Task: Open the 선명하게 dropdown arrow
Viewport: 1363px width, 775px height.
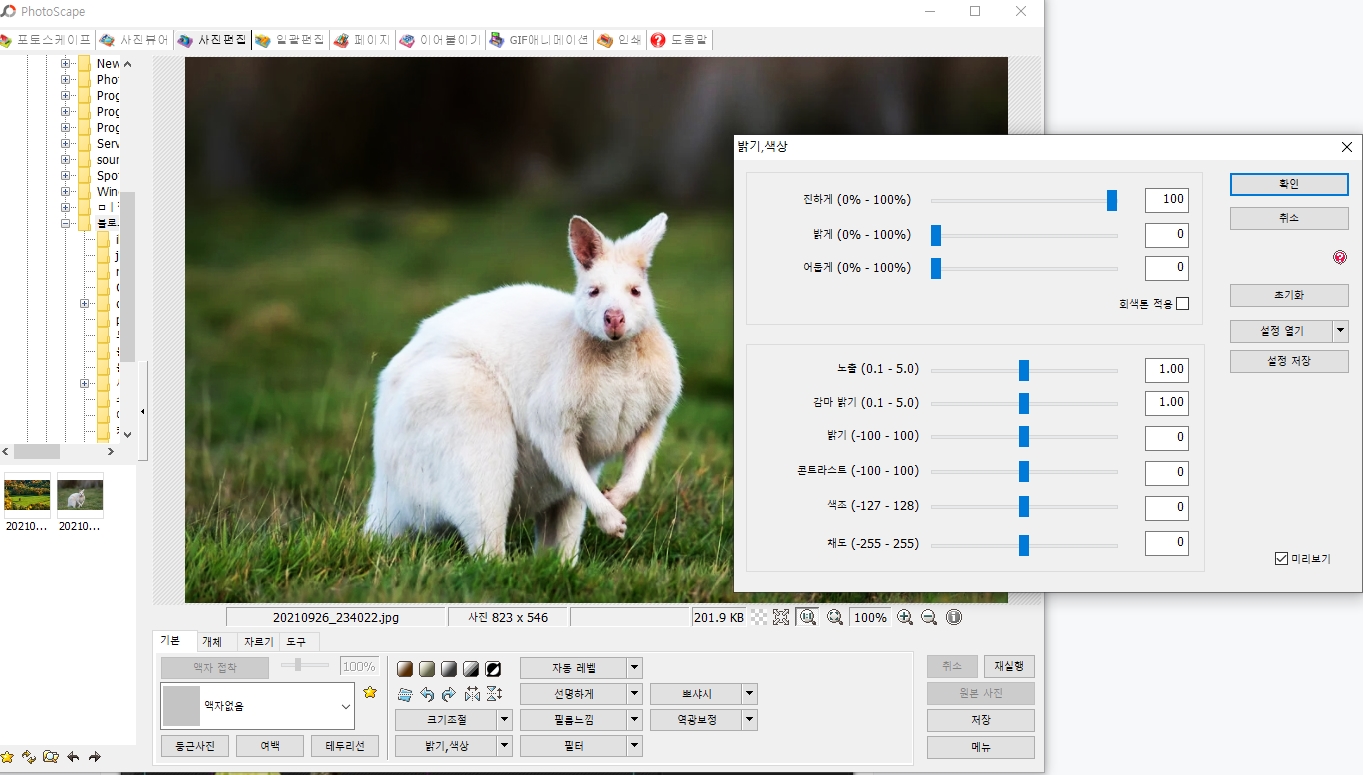Action: tap(635, 693)
